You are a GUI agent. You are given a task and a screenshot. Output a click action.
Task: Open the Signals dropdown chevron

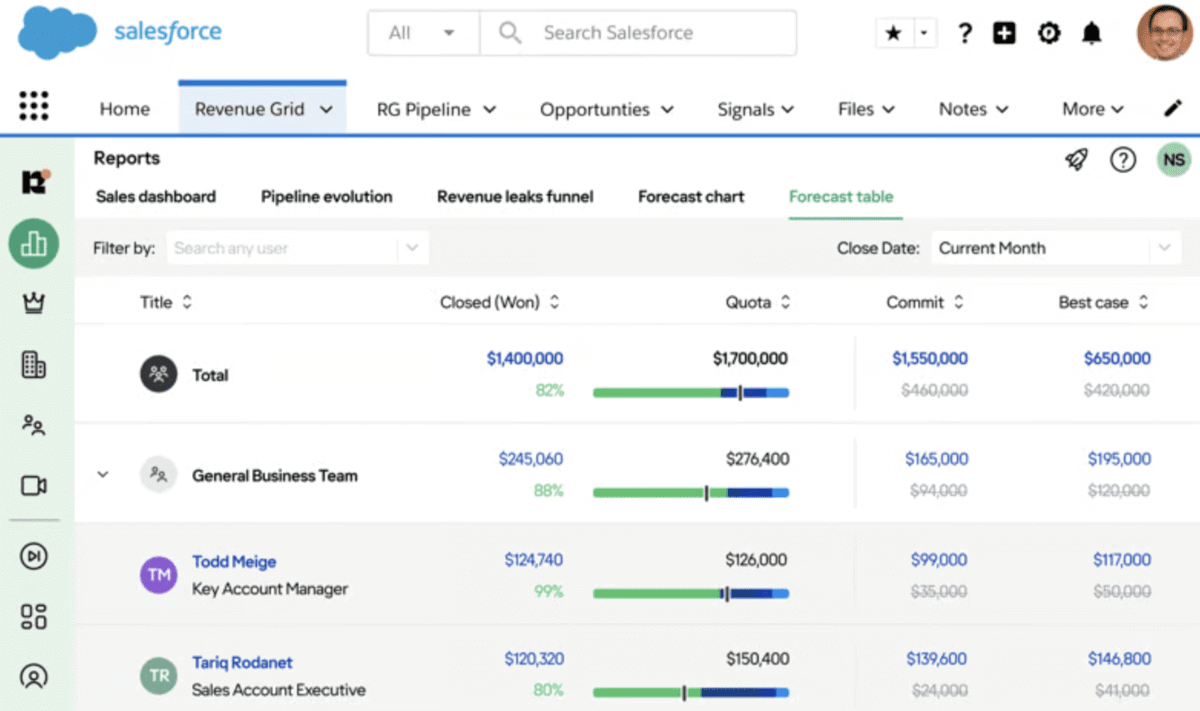coord(787,109)
